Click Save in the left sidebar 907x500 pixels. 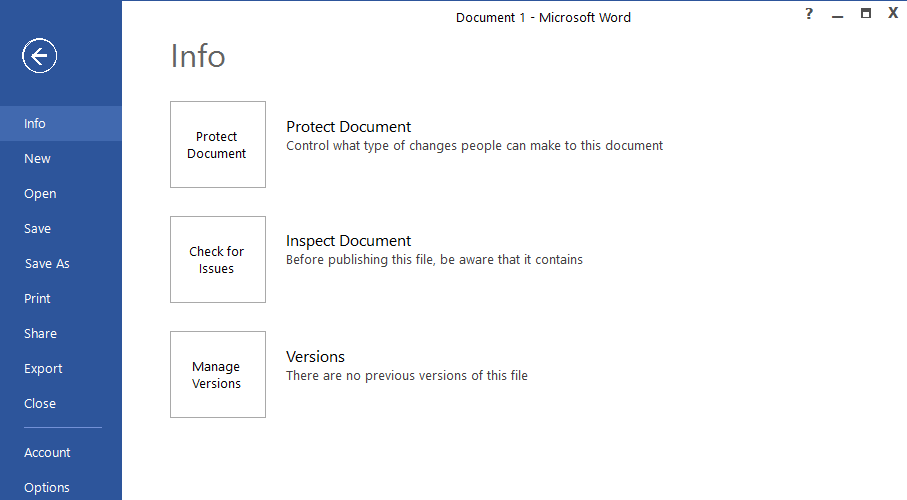pyautogui.click(x=37, y=229)
